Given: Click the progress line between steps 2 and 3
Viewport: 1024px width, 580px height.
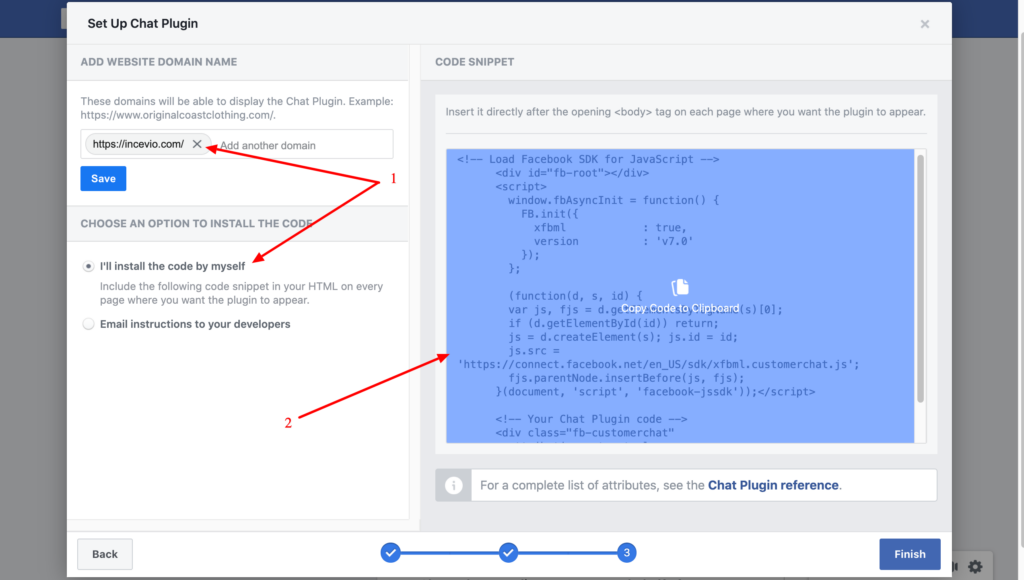Looking at the screenshot, I should [x=567, y=552].
